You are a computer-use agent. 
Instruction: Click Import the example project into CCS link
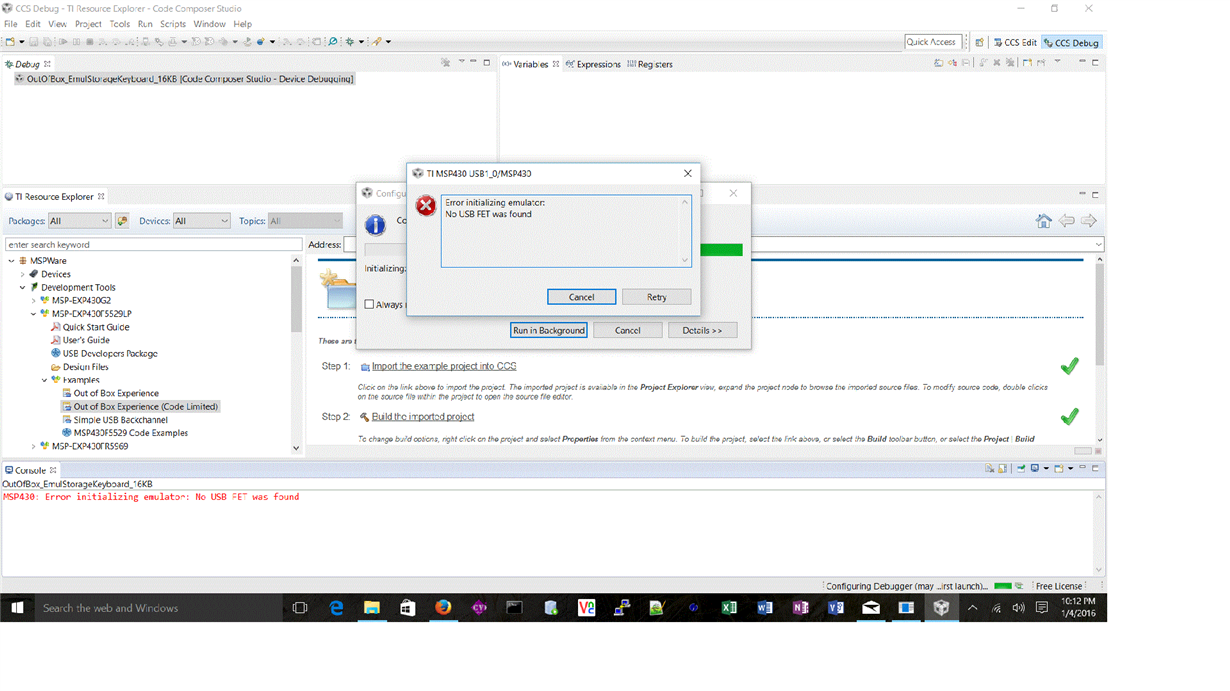(444, 366)
